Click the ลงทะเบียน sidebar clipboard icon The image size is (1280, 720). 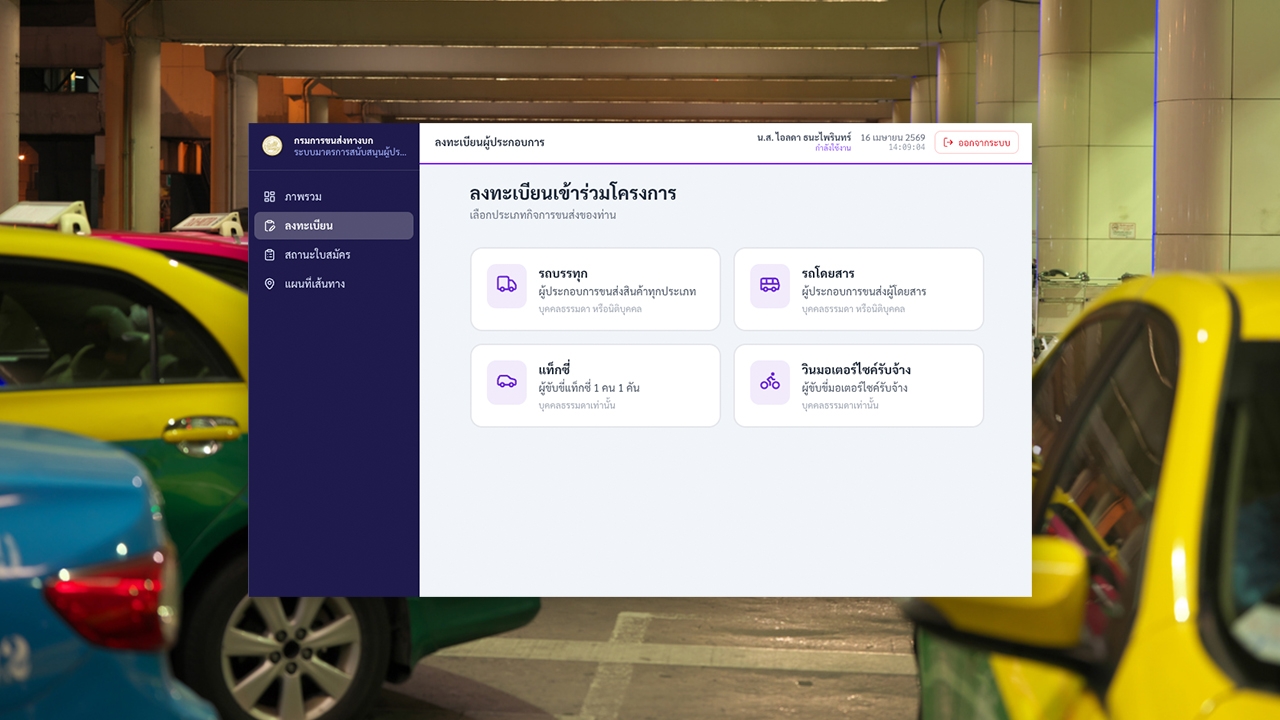[270, 226]
